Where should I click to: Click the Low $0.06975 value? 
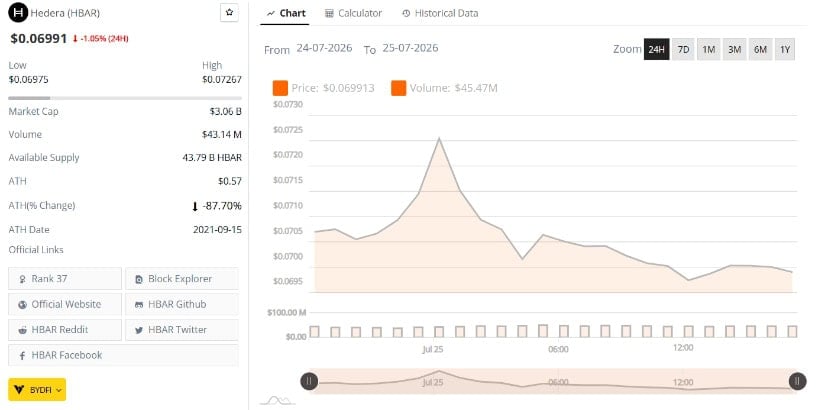[28, 79]
